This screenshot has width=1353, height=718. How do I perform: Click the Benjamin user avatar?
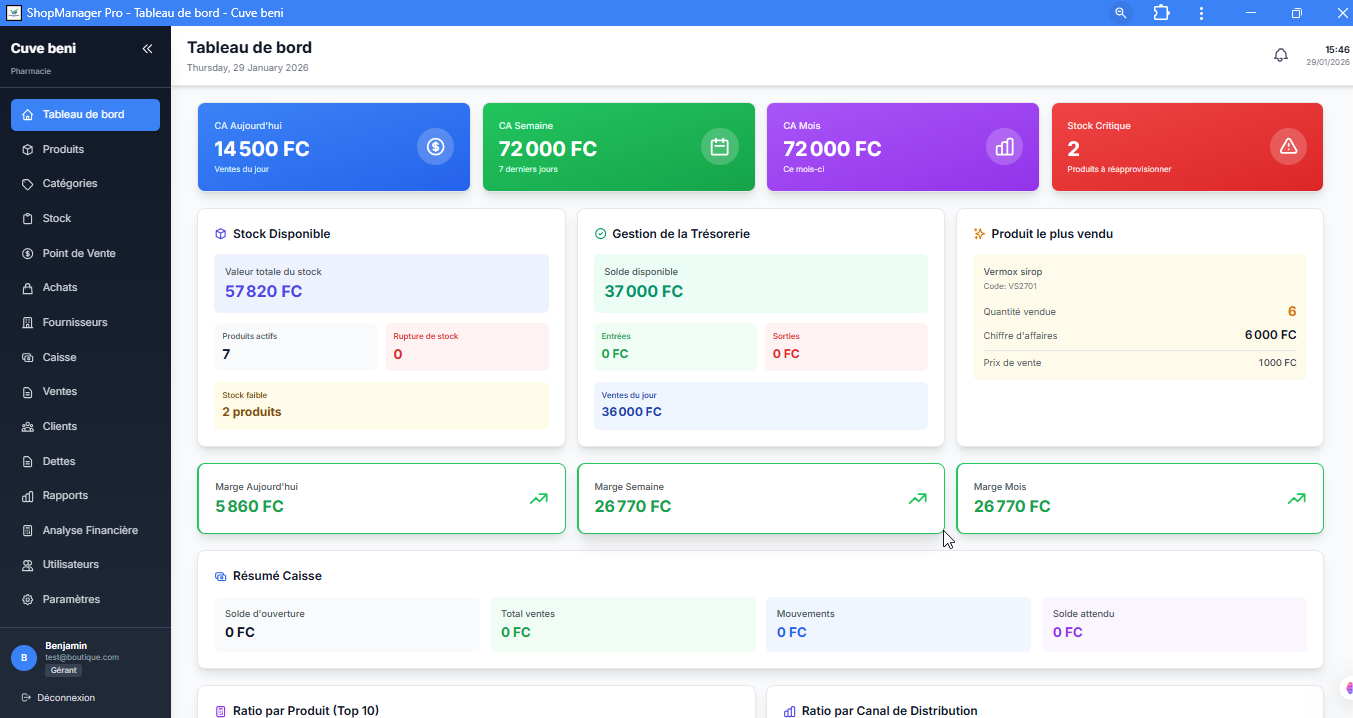pos(24,658)
